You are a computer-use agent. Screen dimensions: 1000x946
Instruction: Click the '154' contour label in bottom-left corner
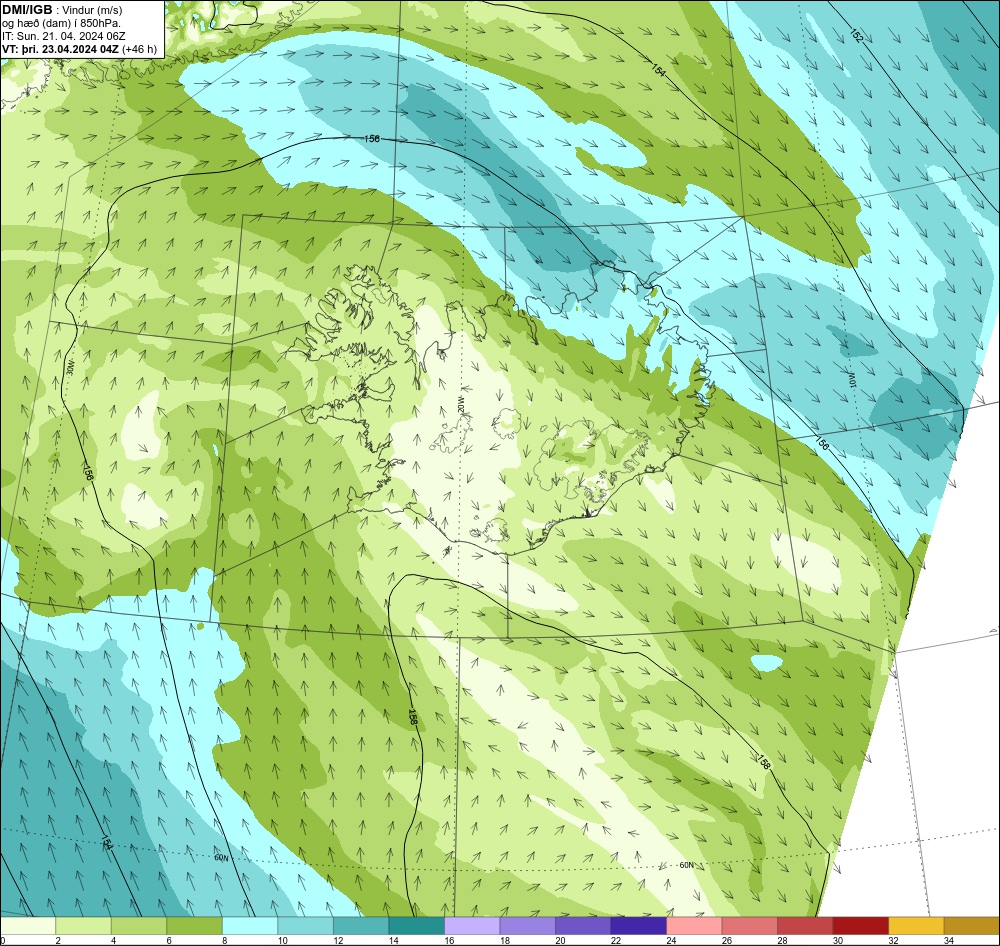tap(107, 843)
